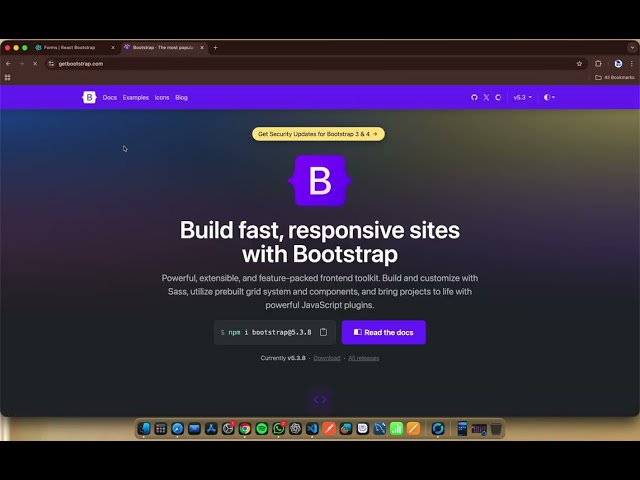The width and height of the screenshot is (640, 480).
Task: Open Spotify from the dock
Action: 262,429
